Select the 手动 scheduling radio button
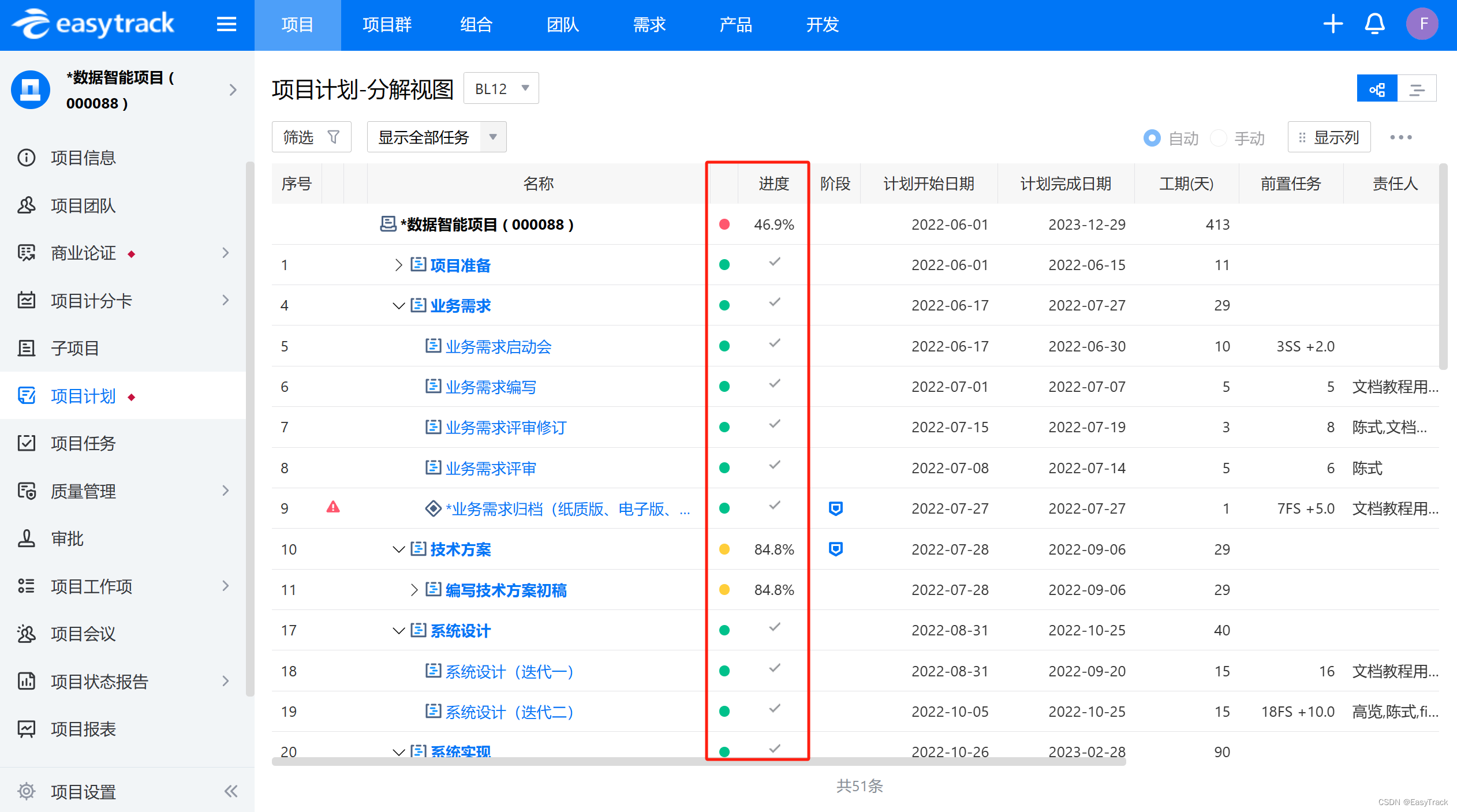The height and width of the screenshot is (812, 1457). tap(1219, 138)
